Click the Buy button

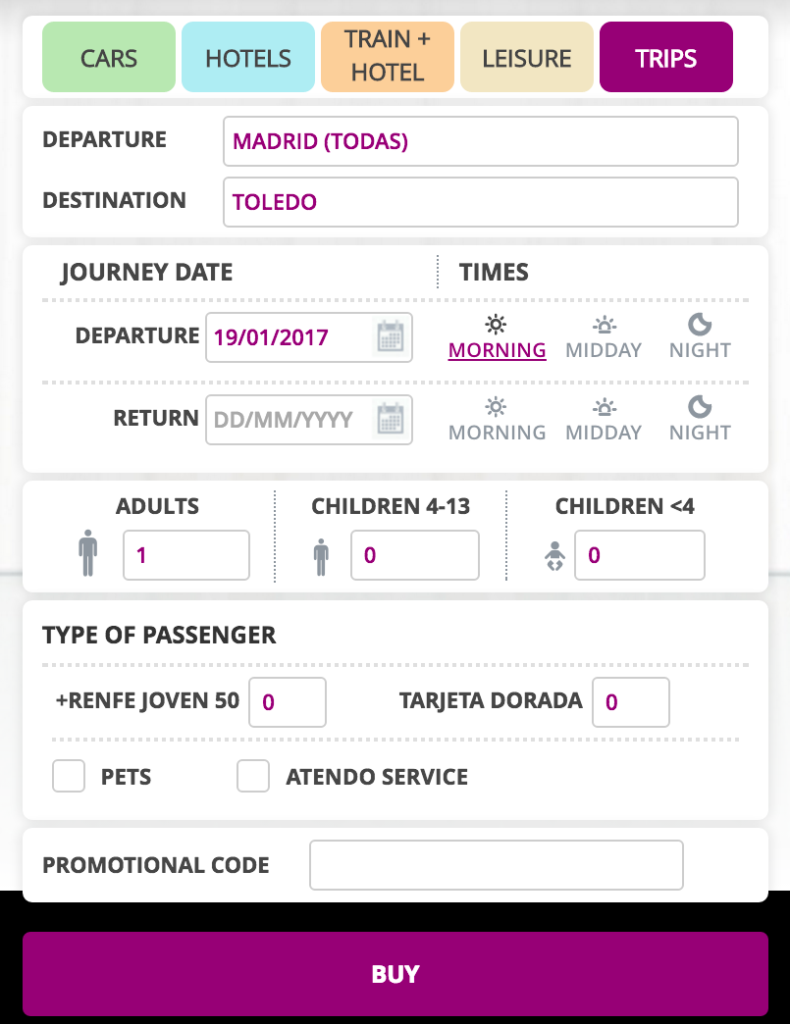(395, 974)
